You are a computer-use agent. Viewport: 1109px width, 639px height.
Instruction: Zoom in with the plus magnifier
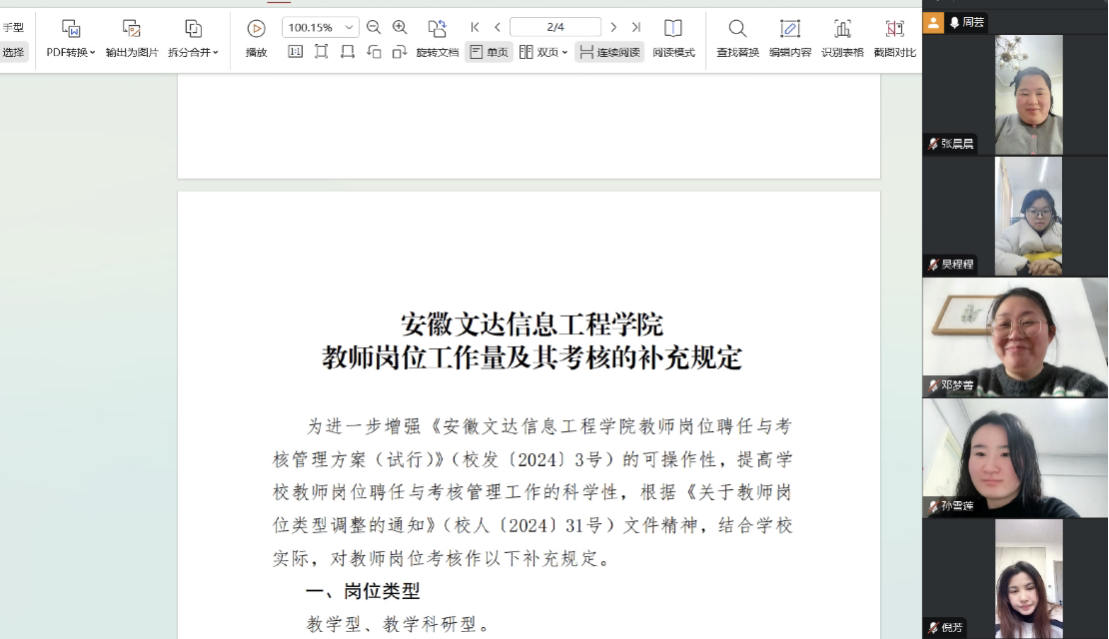(400, 27)
